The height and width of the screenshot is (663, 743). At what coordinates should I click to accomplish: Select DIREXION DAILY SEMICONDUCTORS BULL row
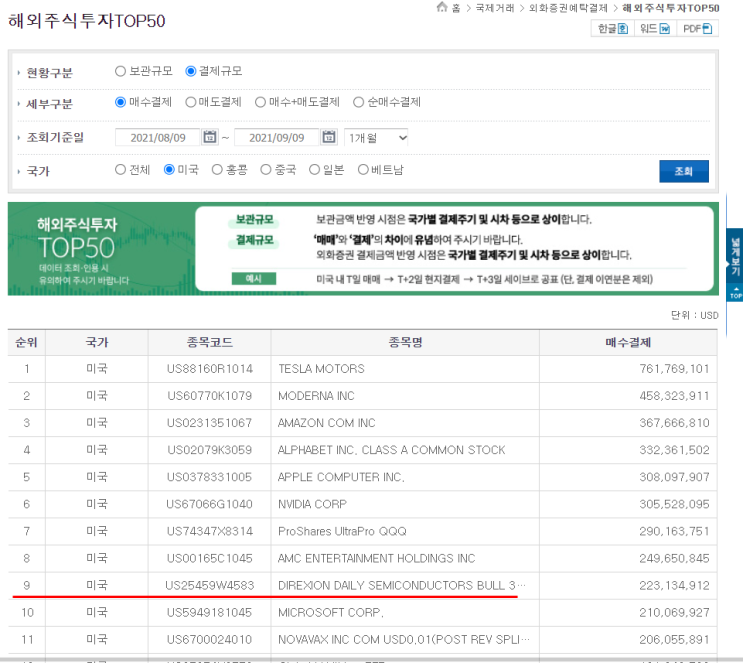tap(402, 585)
